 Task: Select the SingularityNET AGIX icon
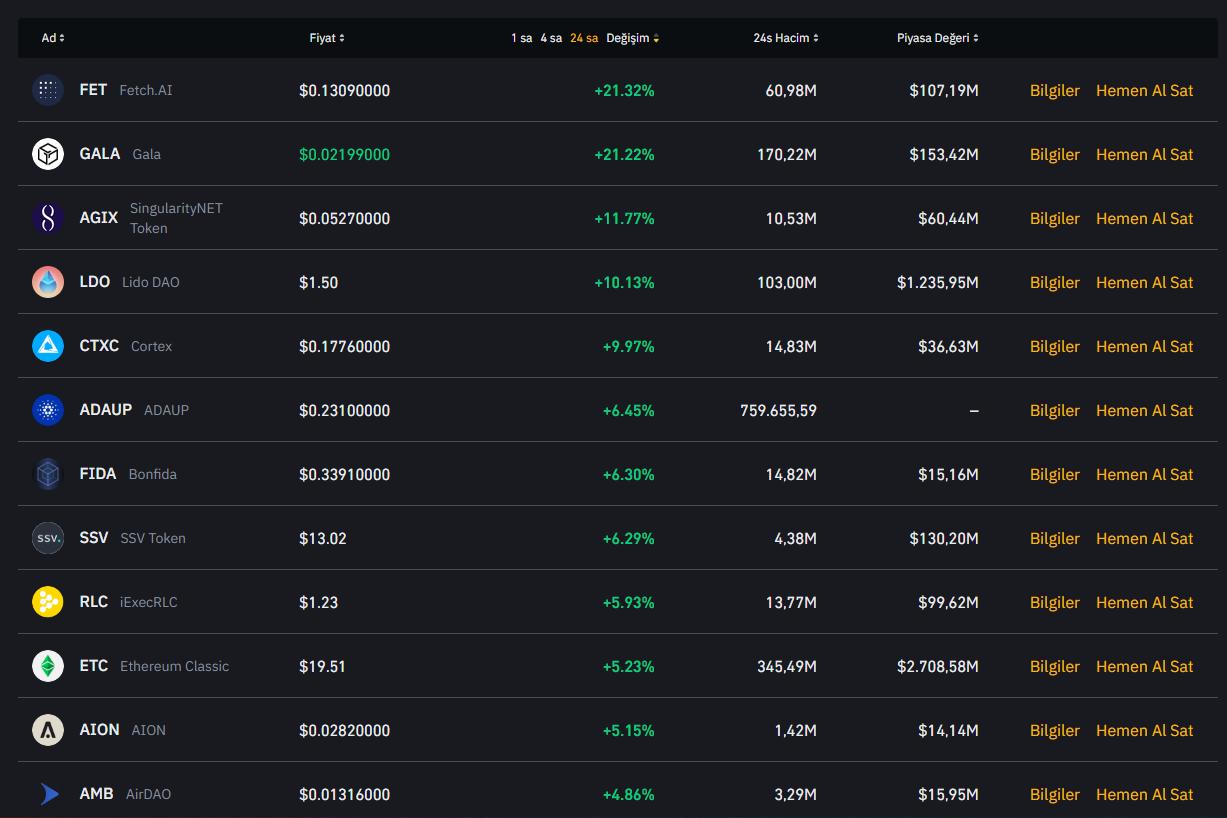pos(48,218)
